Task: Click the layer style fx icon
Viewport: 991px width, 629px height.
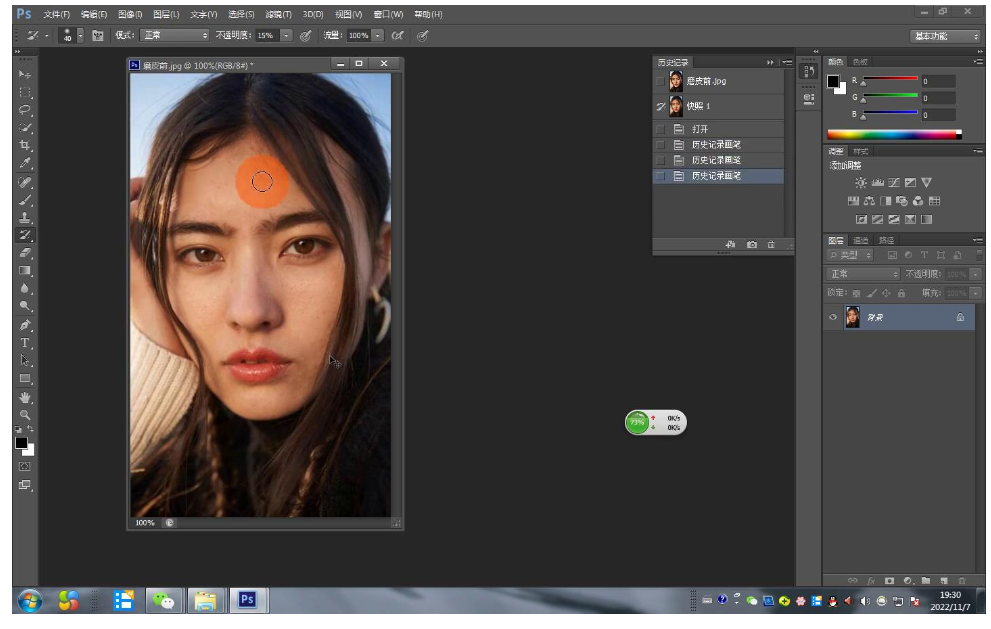Action: click(871, 580)
